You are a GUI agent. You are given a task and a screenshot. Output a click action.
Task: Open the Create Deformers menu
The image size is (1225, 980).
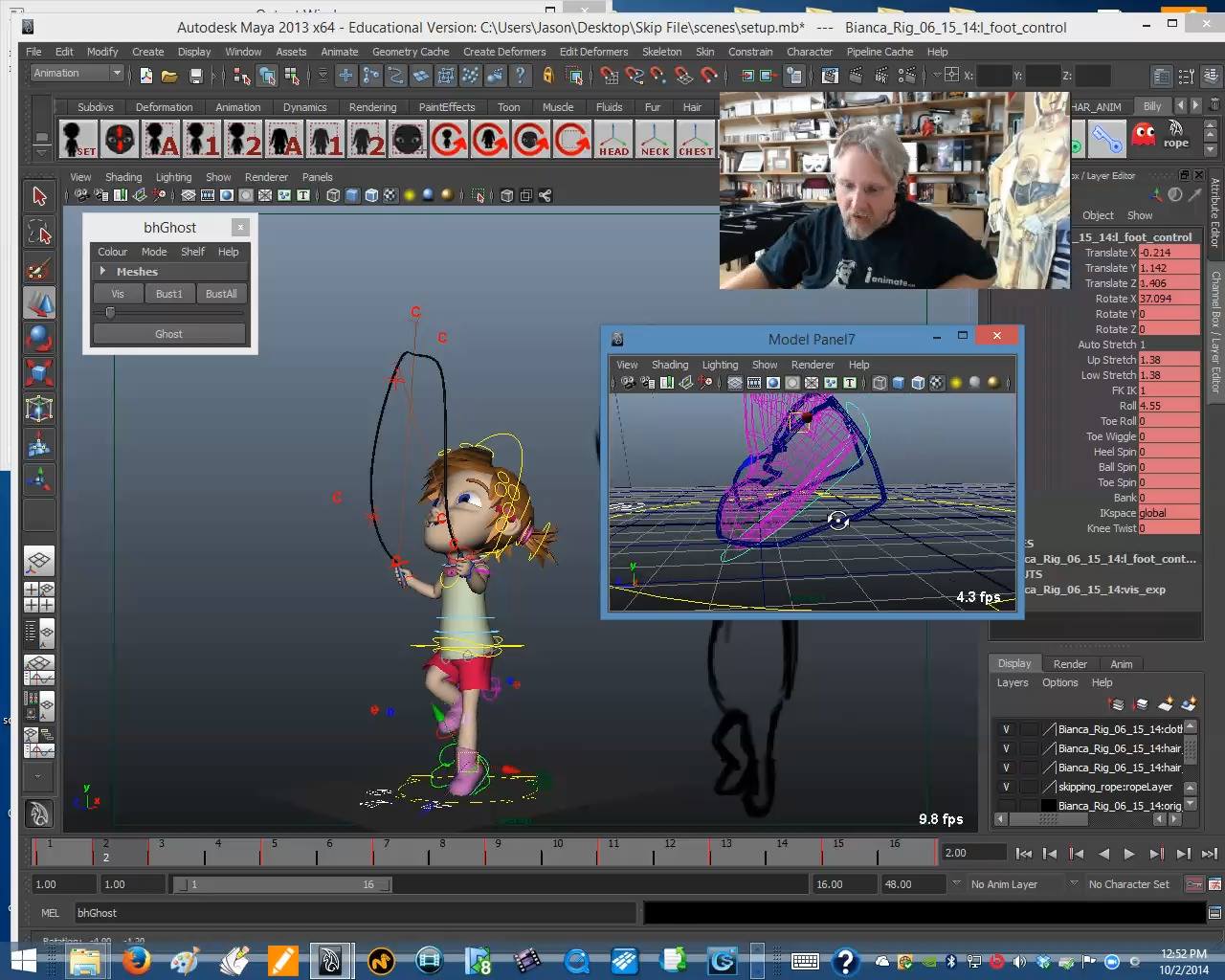coord(504,52)
